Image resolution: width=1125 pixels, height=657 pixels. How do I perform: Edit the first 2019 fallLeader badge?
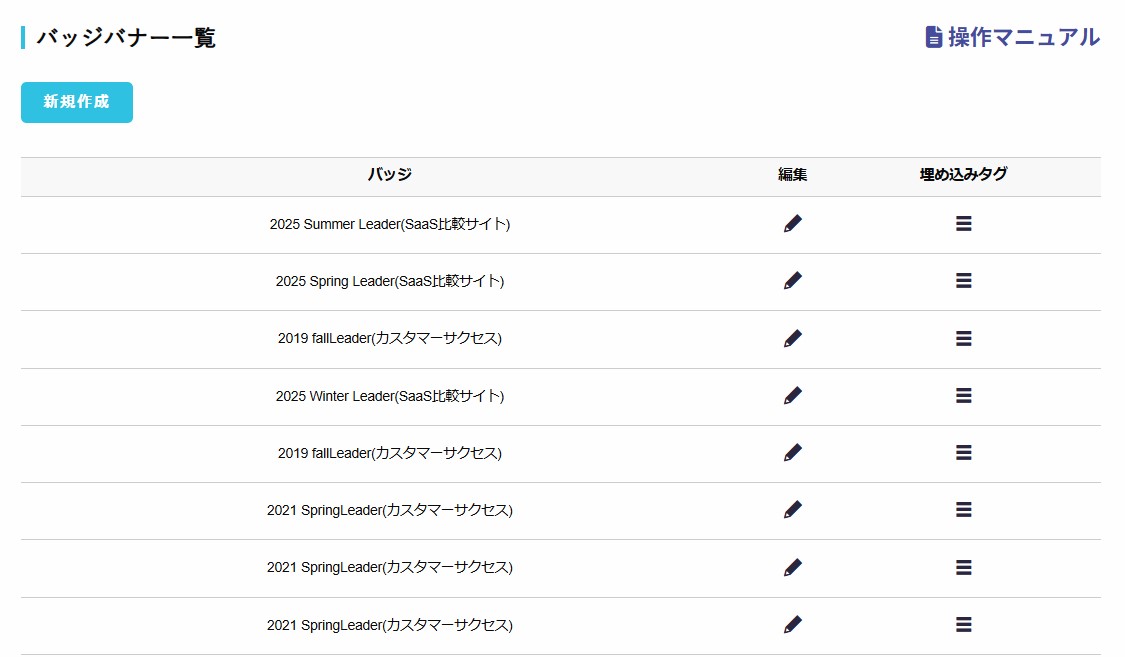click(x=792, y=337)
